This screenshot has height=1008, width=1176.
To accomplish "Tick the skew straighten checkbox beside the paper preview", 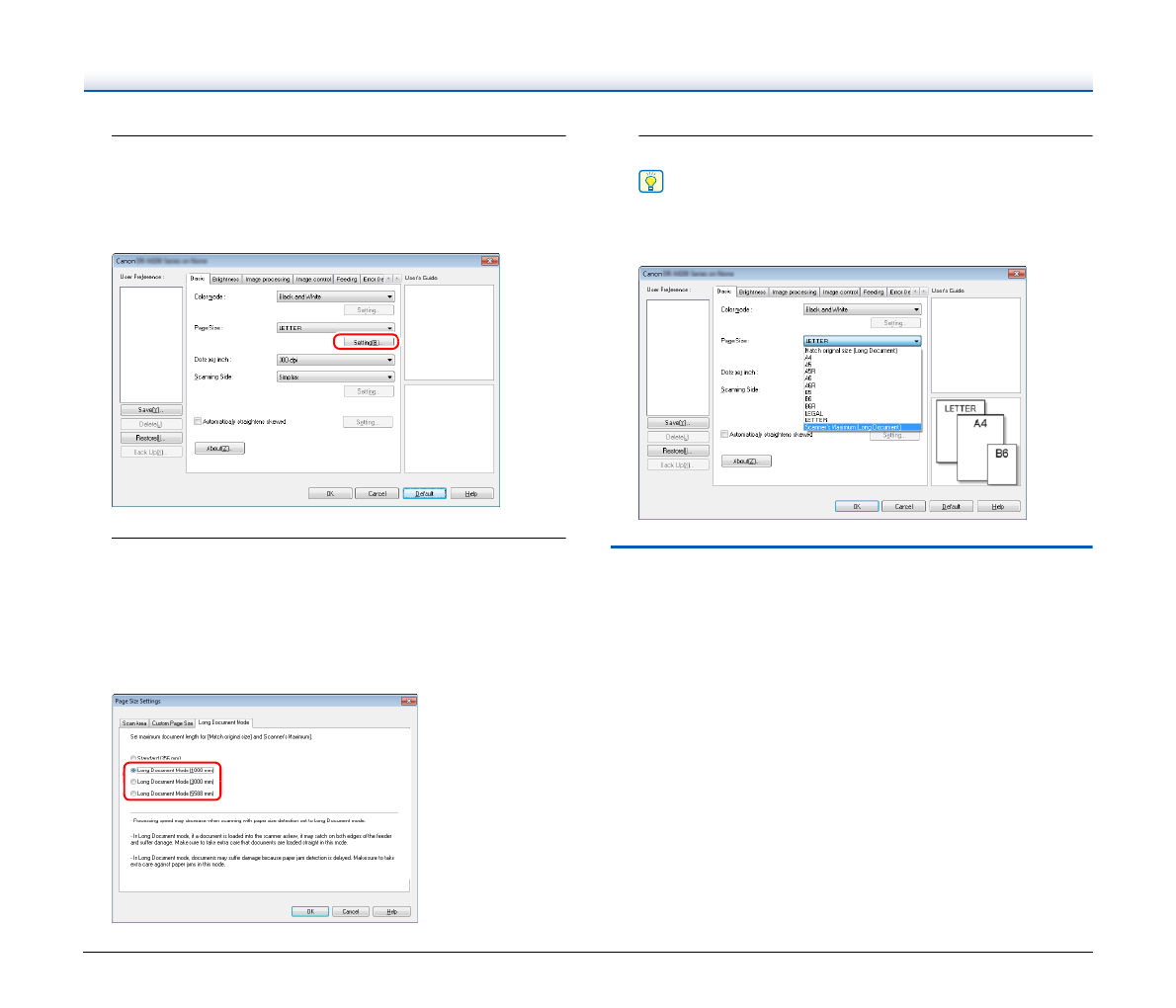I will click(724, 435).
